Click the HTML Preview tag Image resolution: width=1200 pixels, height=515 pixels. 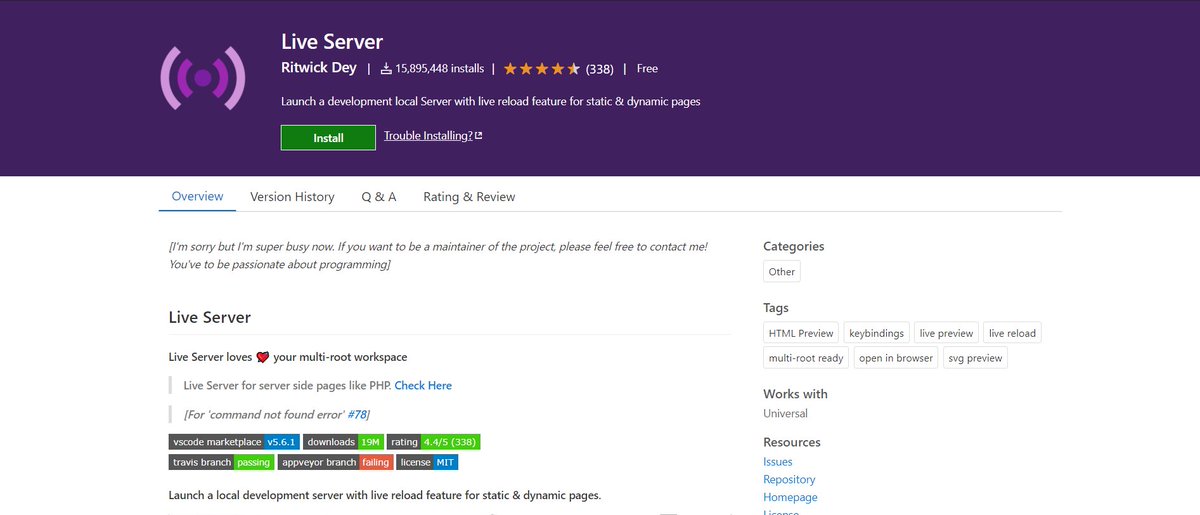(800, 333)
